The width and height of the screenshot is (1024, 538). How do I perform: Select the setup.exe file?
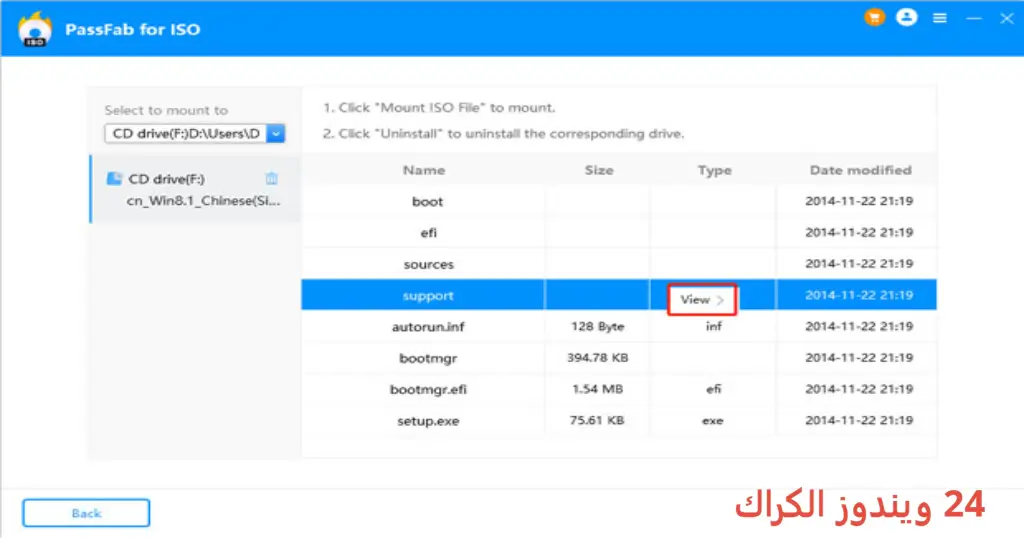coord(428,420)
